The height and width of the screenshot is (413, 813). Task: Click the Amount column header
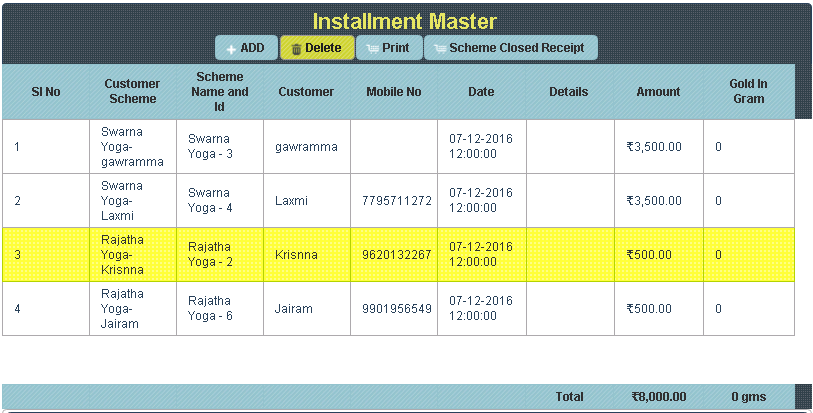658,92
